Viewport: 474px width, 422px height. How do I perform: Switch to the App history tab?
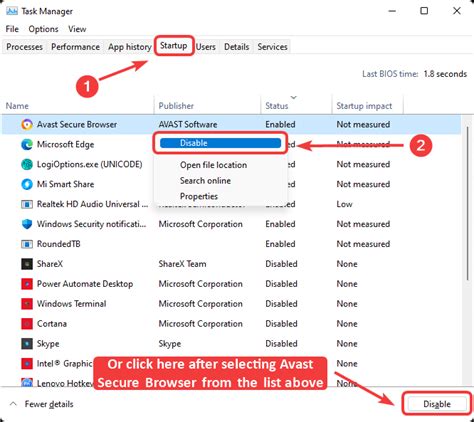pyautogui.click(x=130, y=47)
